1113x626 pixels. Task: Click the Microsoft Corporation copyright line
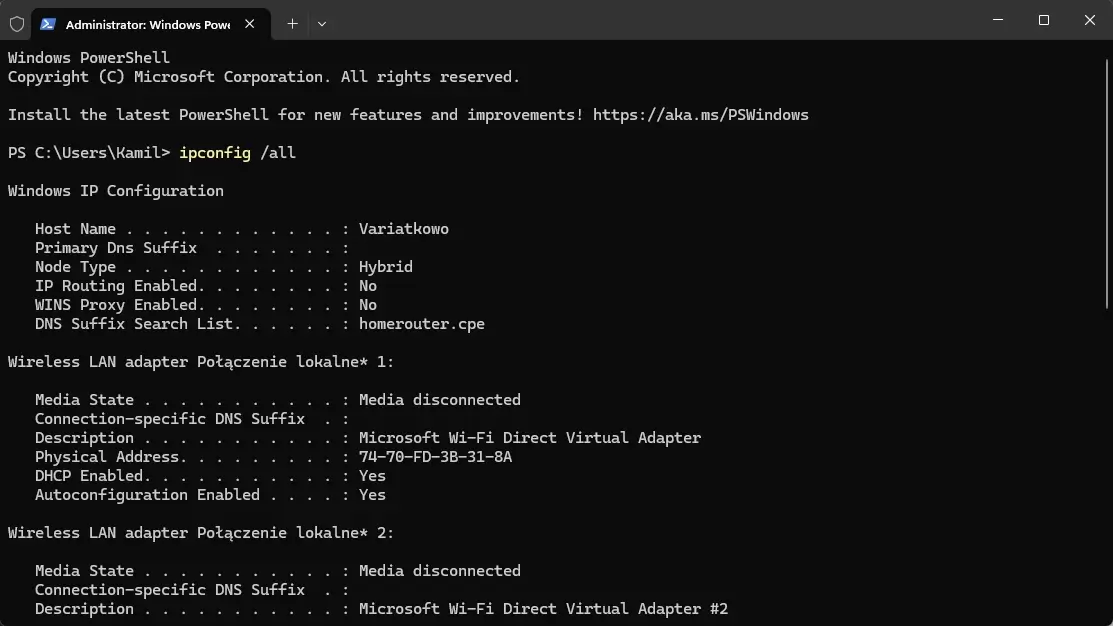[264, 77]
